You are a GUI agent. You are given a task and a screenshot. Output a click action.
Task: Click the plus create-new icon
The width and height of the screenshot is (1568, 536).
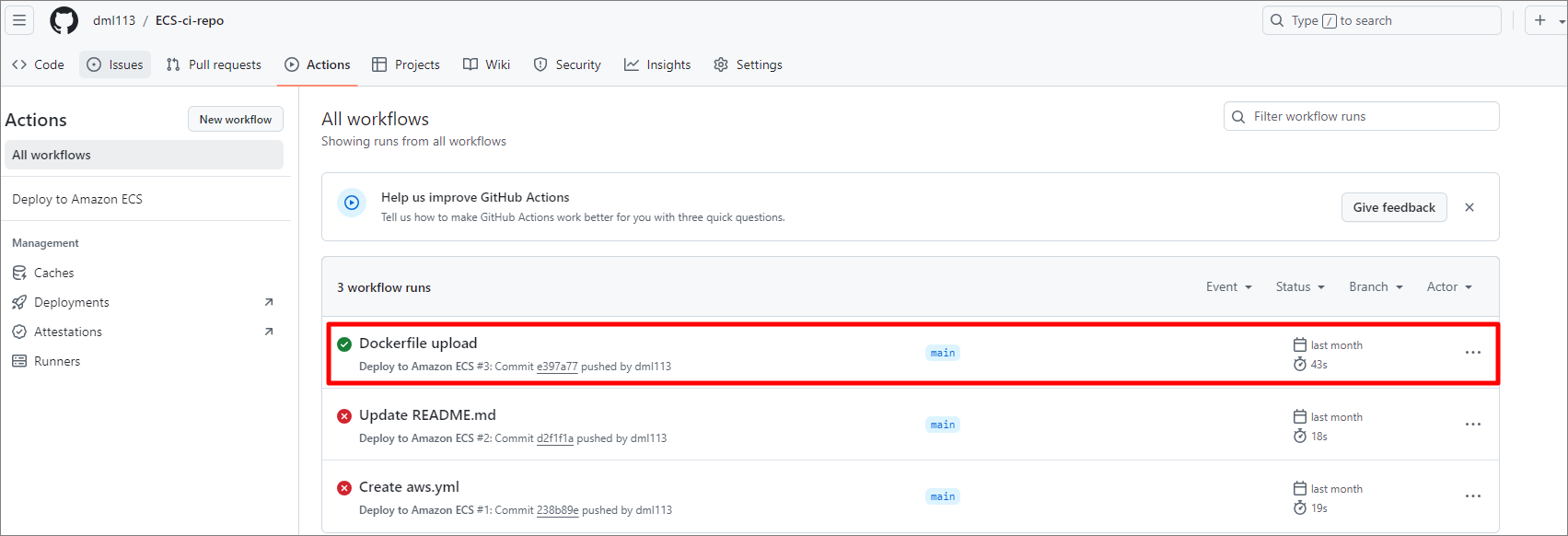pyautogui.click(x=1539, y=20)
